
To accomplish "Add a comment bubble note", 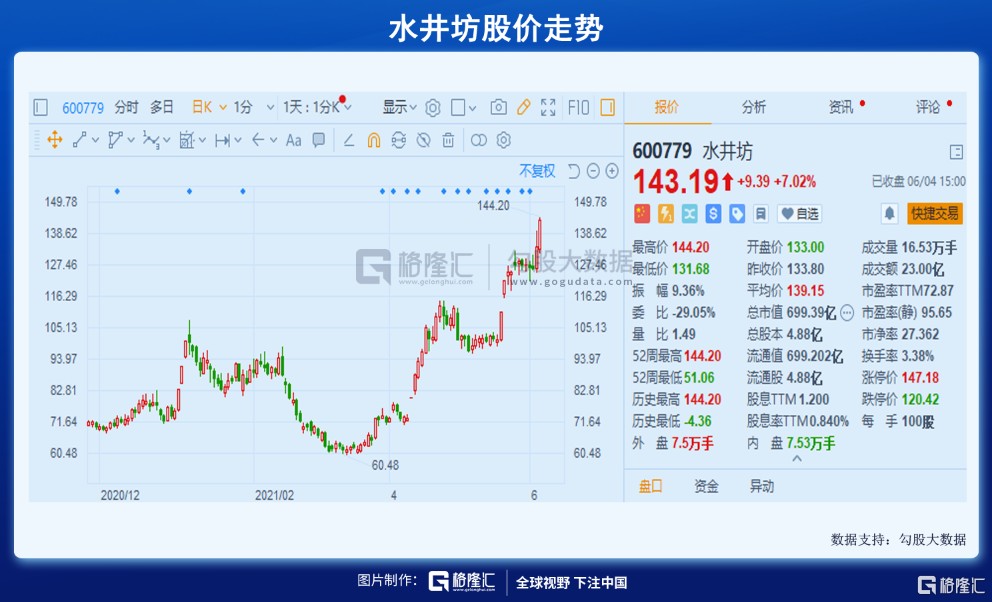I will click(319, 140).
